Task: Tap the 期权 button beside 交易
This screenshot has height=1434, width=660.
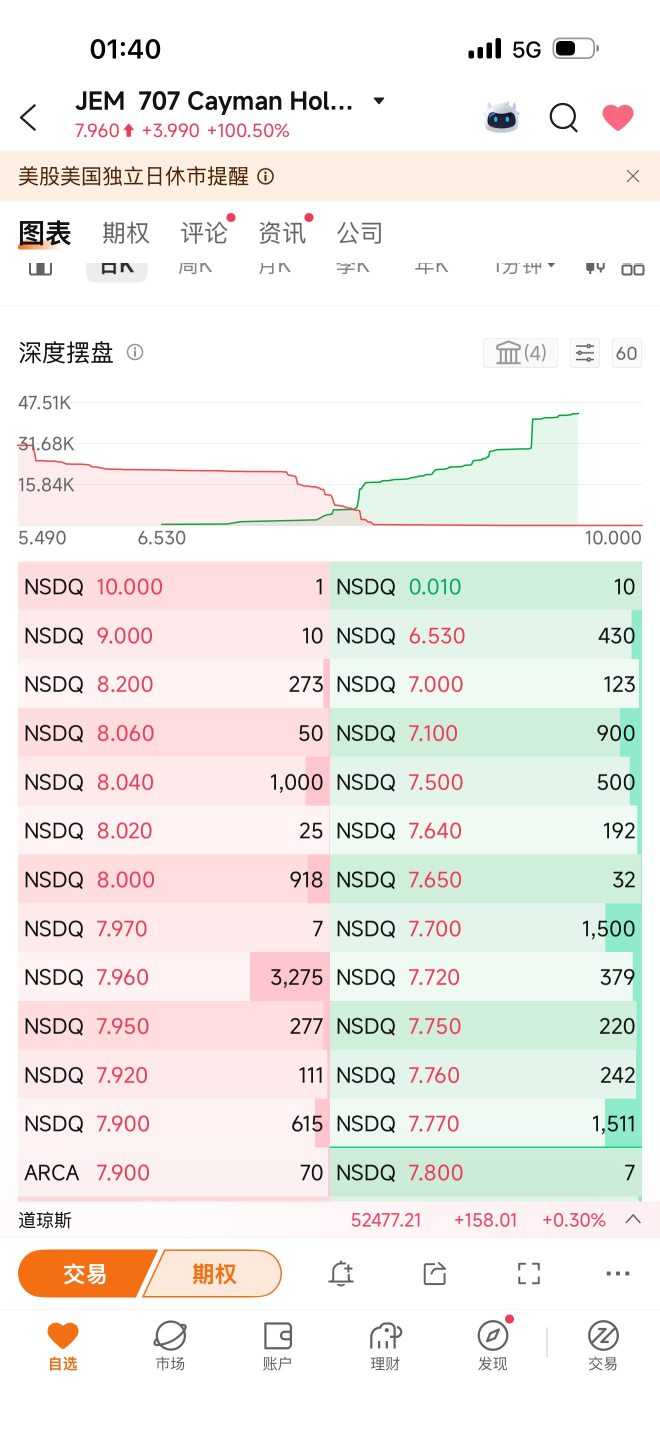Action: pyautogui.click(x=214, y=1273)
